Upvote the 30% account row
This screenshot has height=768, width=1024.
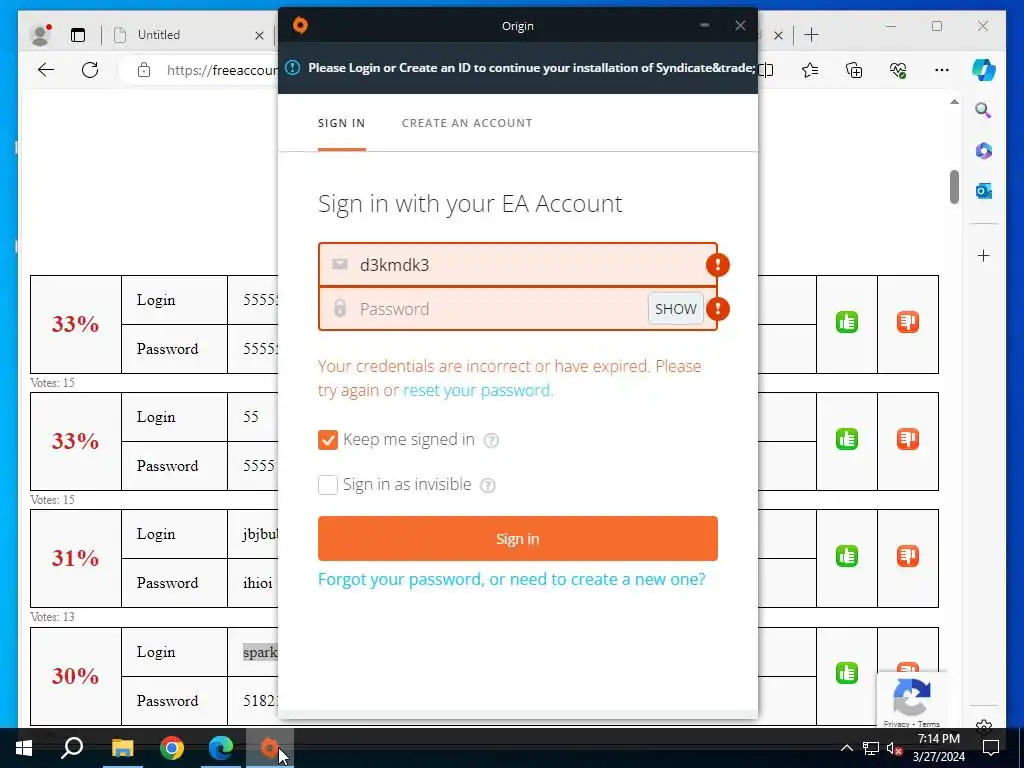pyautogui.click(x=847, y=673)
